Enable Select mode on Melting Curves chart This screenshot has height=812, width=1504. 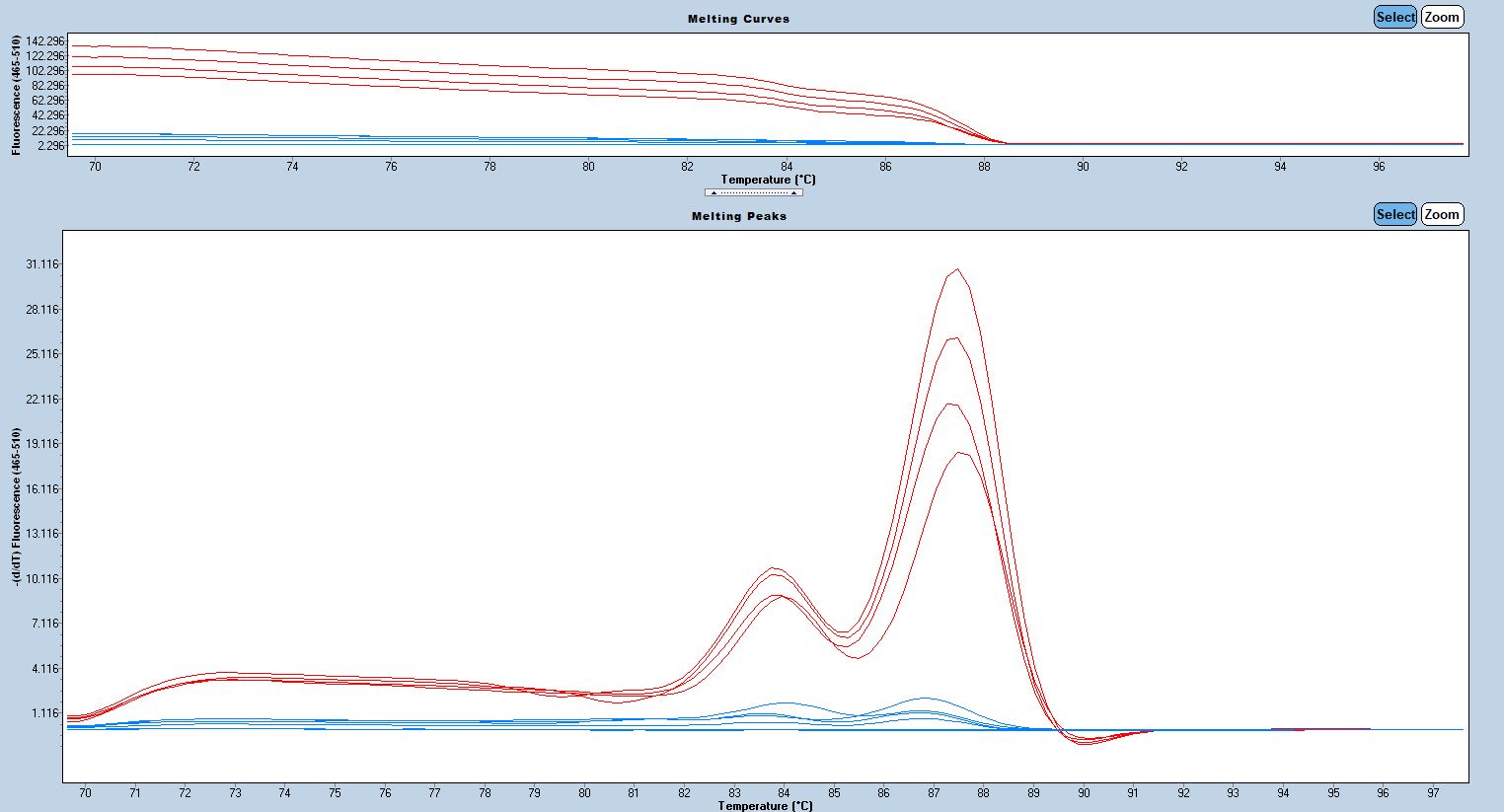tap(1395, 17)
